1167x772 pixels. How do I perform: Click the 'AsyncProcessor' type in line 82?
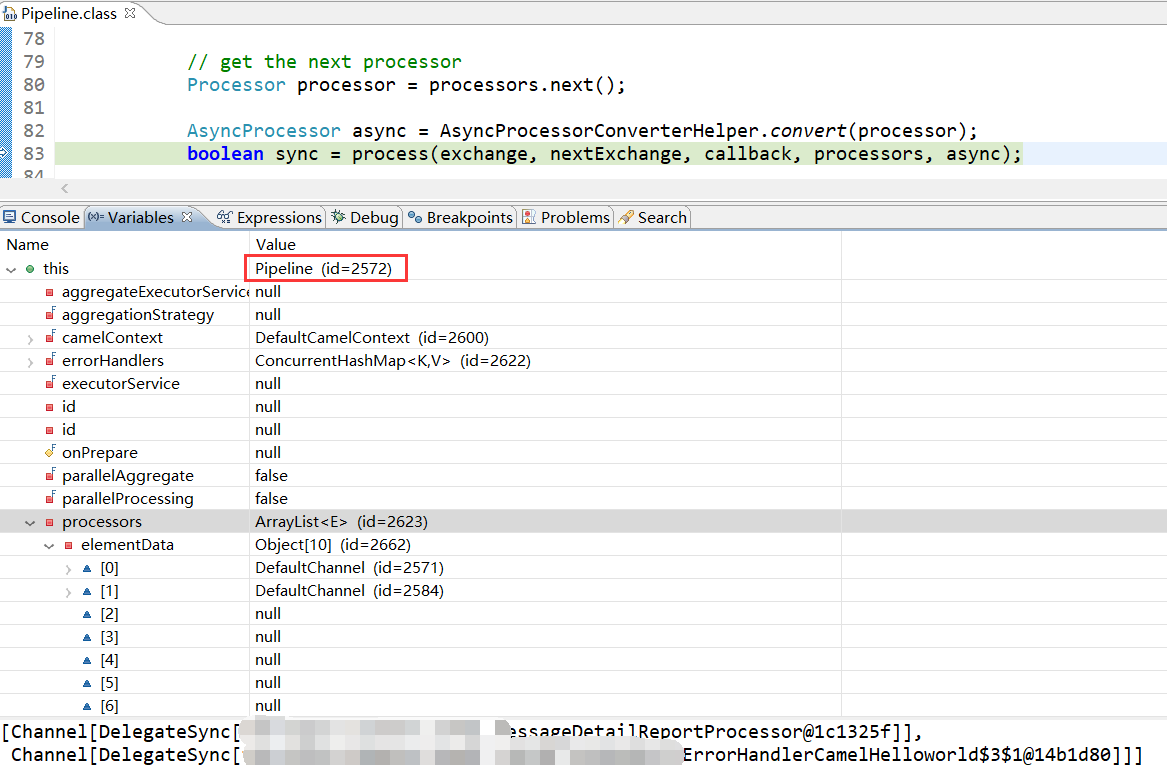263,131
